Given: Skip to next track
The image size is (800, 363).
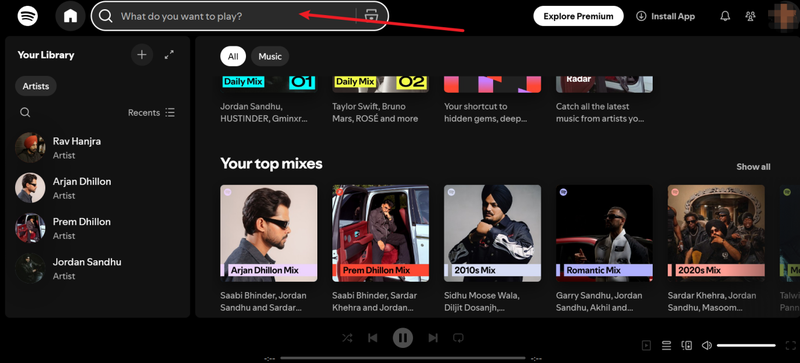Looking at the screenshot, I should 433,337.
